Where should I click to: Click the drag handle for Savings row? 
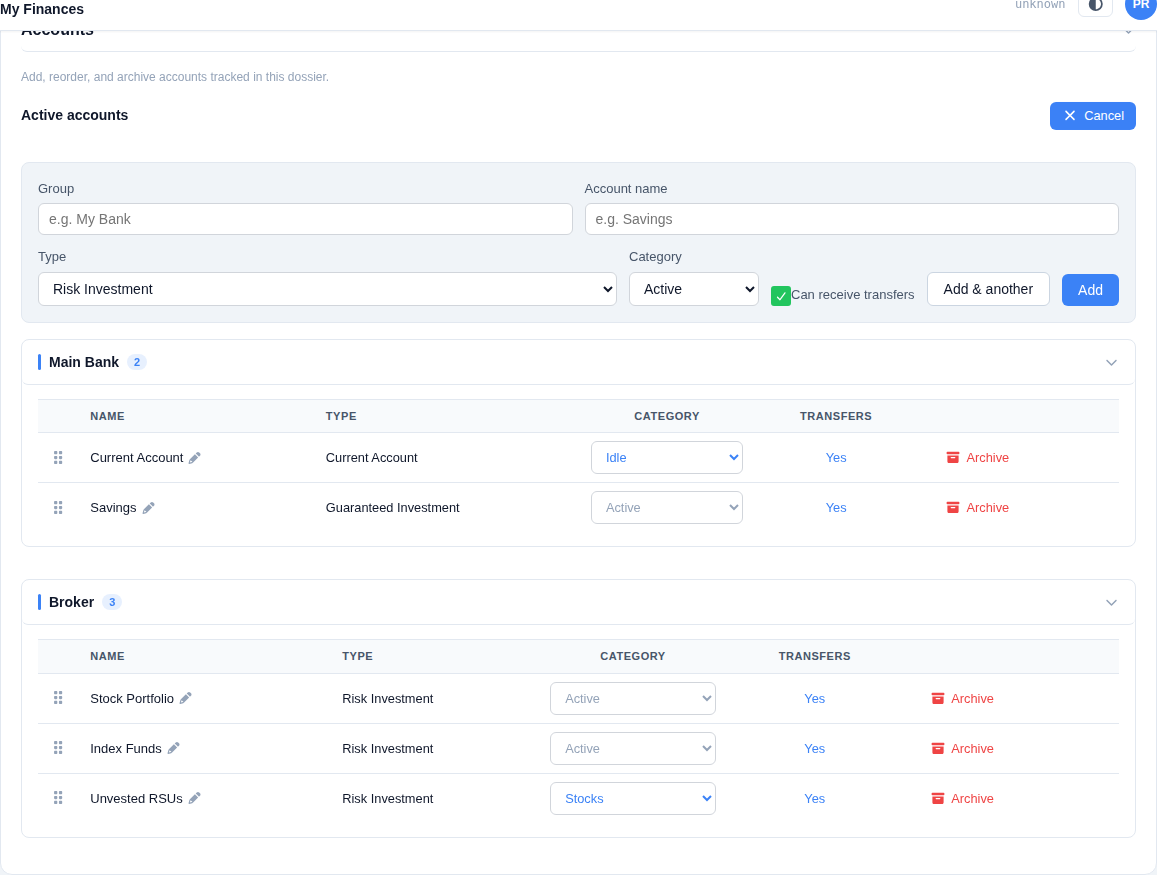tap(58, 508)
